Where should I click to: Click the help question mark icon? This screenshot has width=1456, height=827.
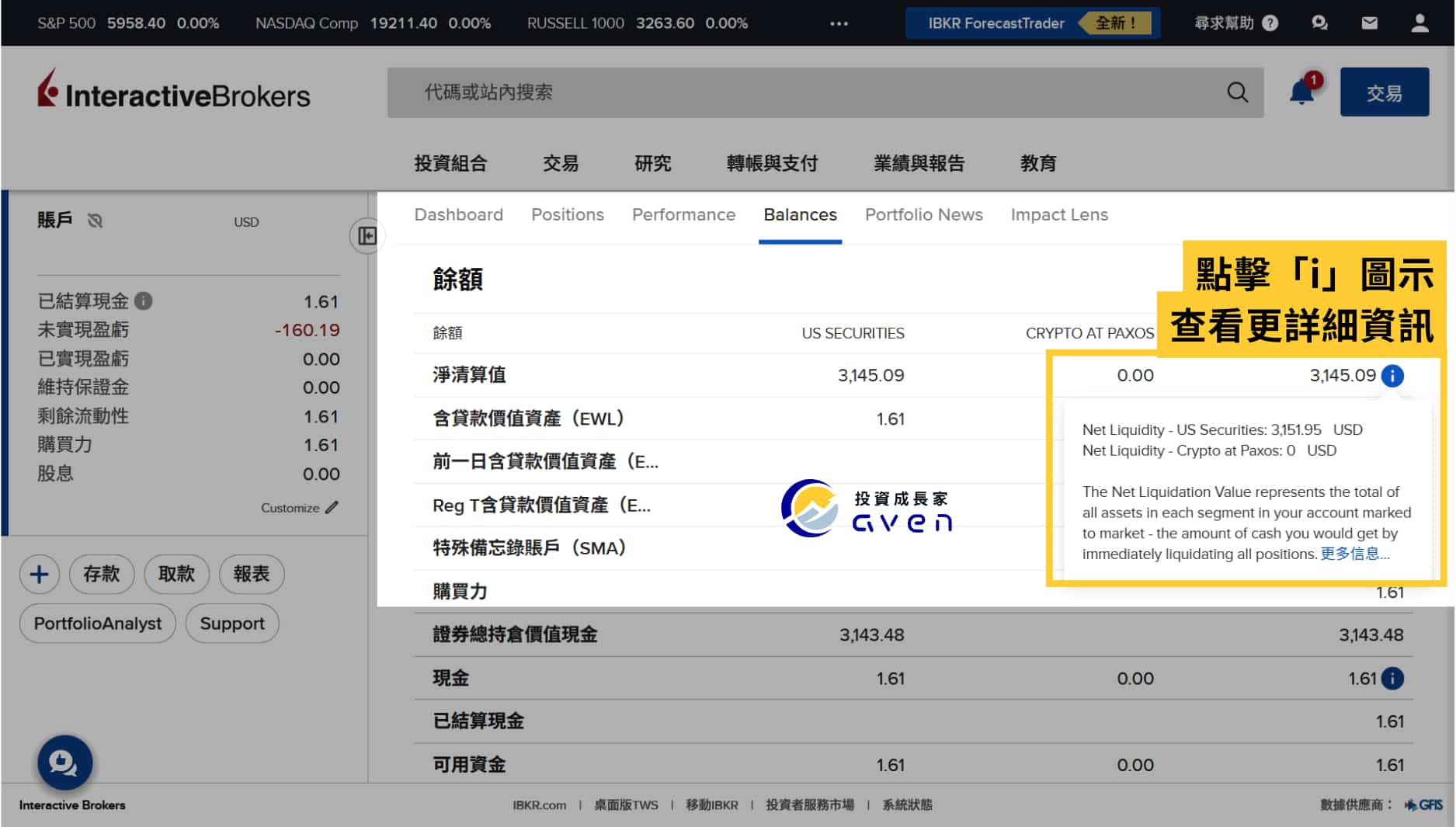click(1270, 23)
